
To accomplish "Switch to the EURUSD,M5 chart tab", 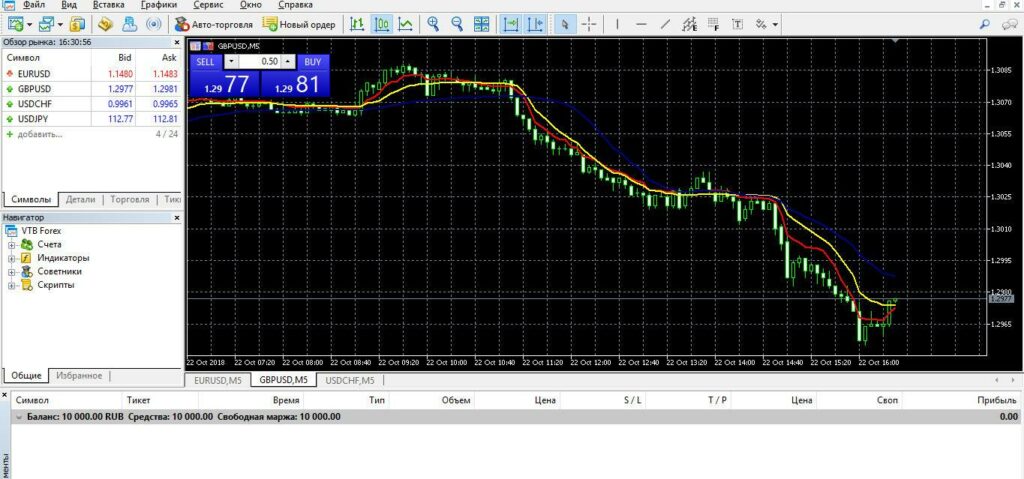I will pyautogui.click(x=218, y=381).
